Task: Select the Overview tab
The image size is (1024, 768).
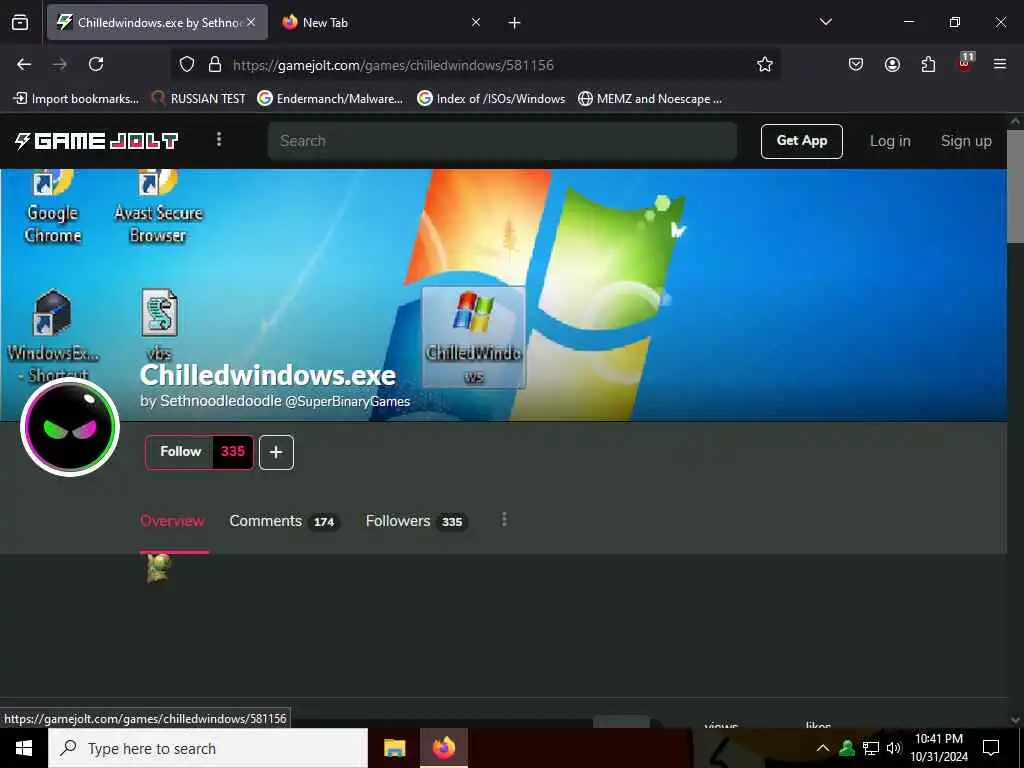Action: (x=172, y=521)
